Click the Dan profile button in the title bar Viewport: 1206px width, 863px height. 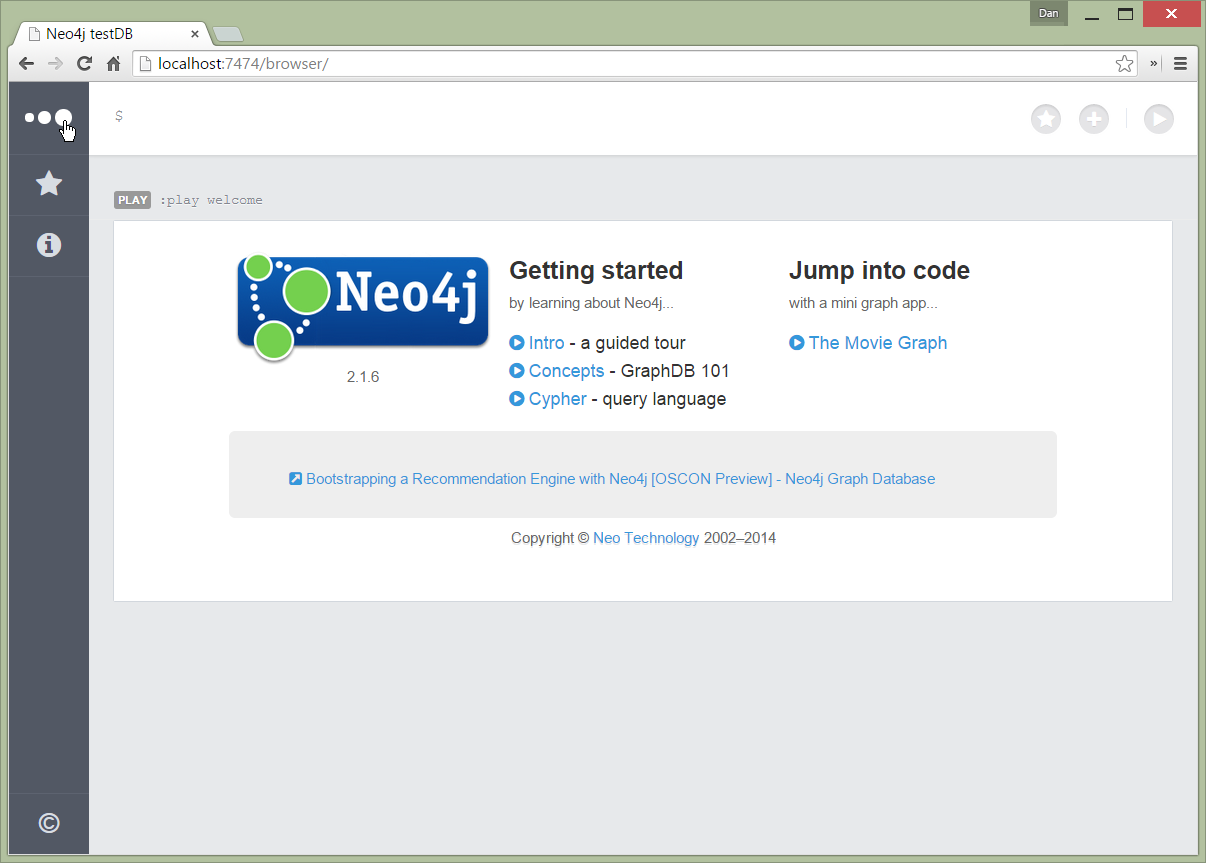click(x=1049, y=14)
